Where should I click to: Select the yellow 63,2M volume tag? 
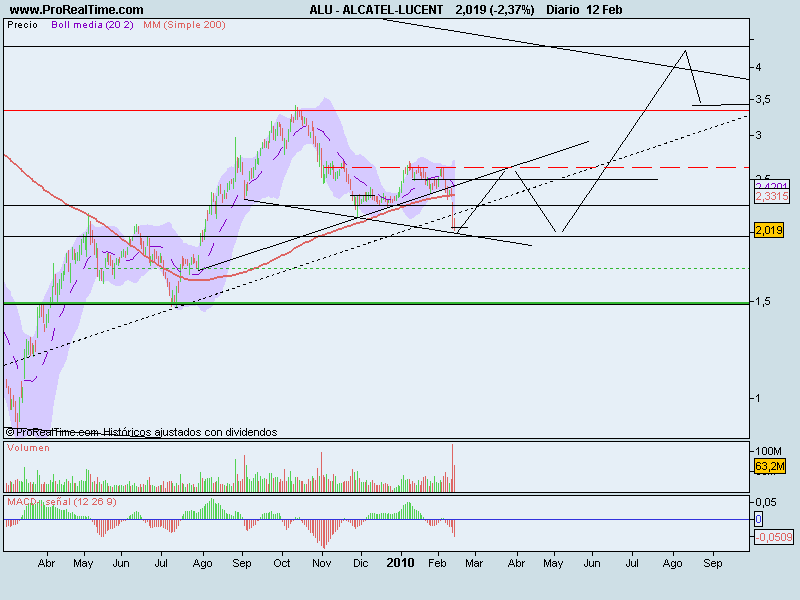click(770, 466)
